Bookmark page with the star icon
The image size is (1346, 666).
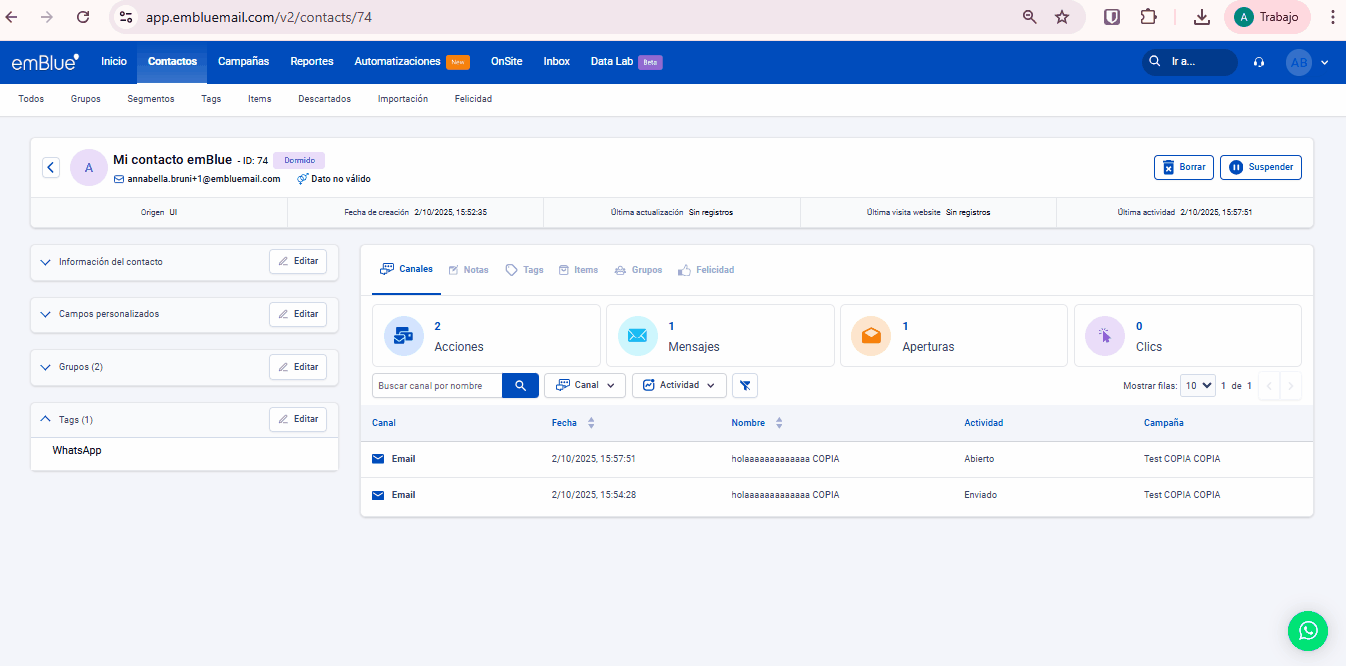pyautogui.click(x=1062, y=17)
